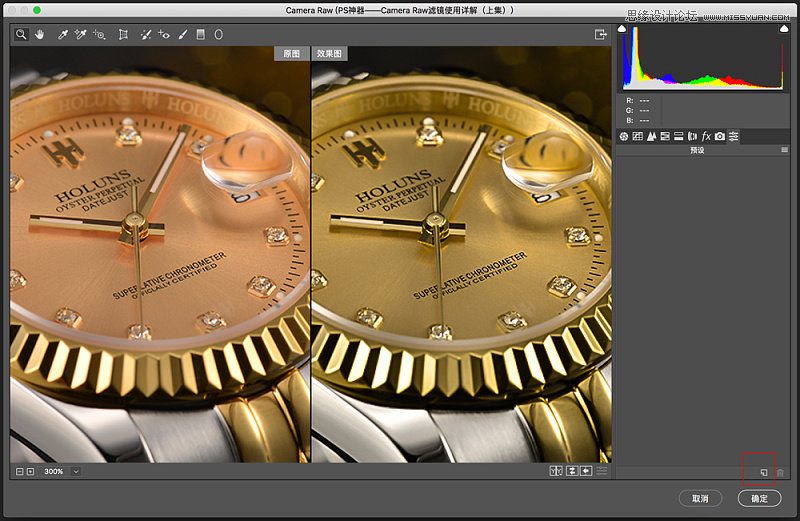Select the Zoom tool
Screen dimensions: 800x521
click(21, 35)
